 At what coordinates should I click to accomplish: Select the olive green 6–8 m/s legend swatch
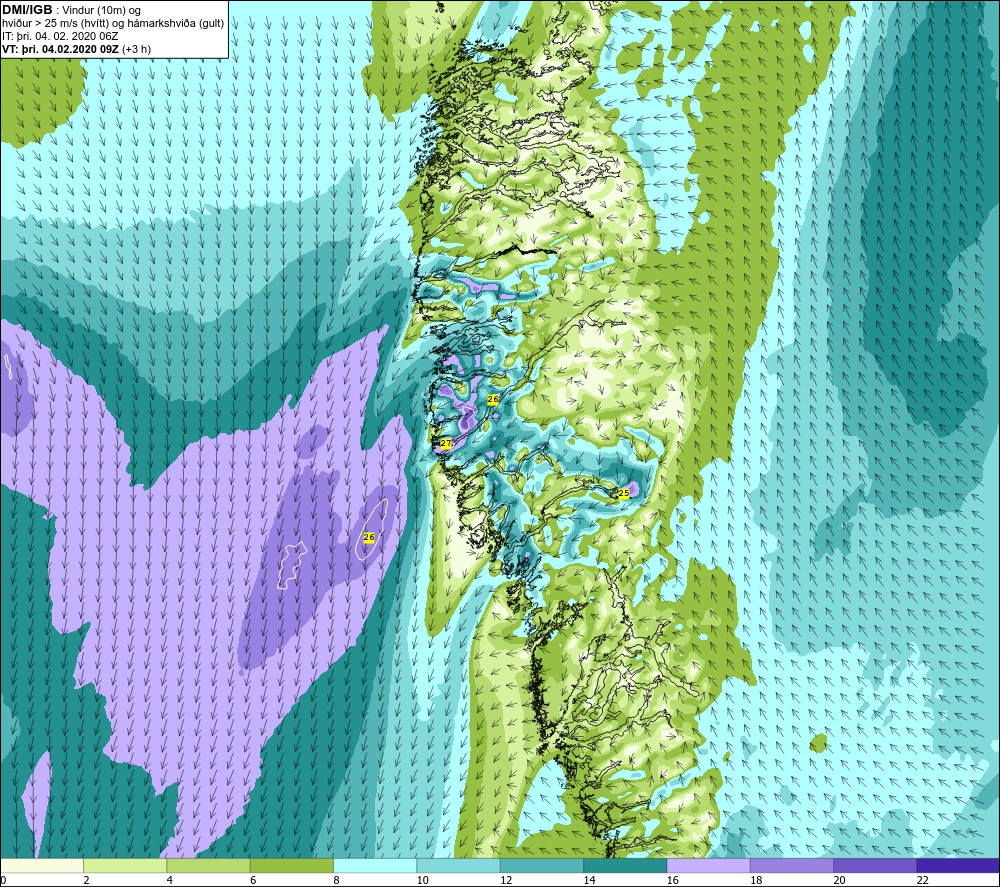pos(291,865)
